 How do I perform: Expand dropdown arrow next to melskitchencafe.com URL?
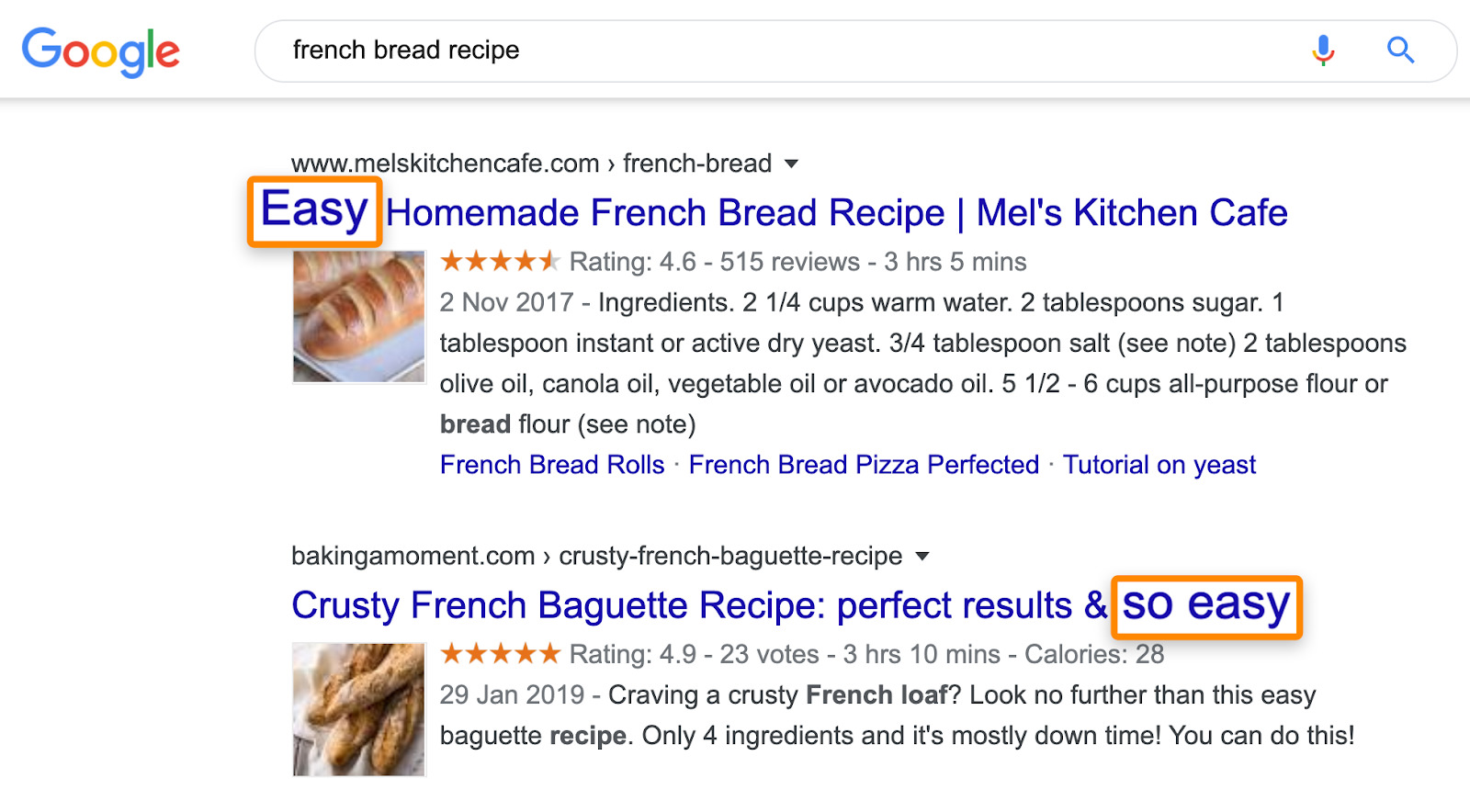791,164
